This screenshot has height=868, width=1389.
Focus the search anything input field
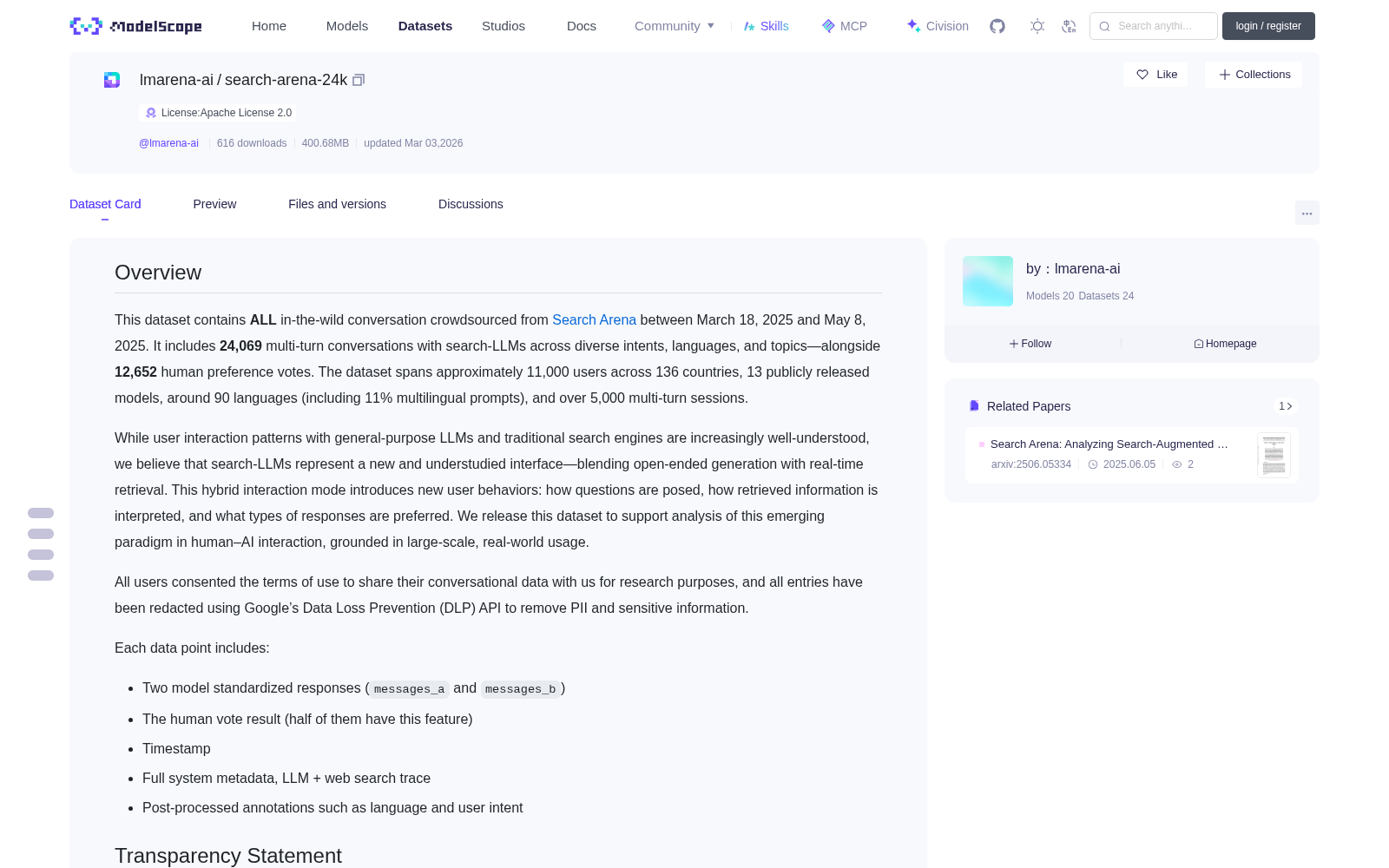(1154, 26)
